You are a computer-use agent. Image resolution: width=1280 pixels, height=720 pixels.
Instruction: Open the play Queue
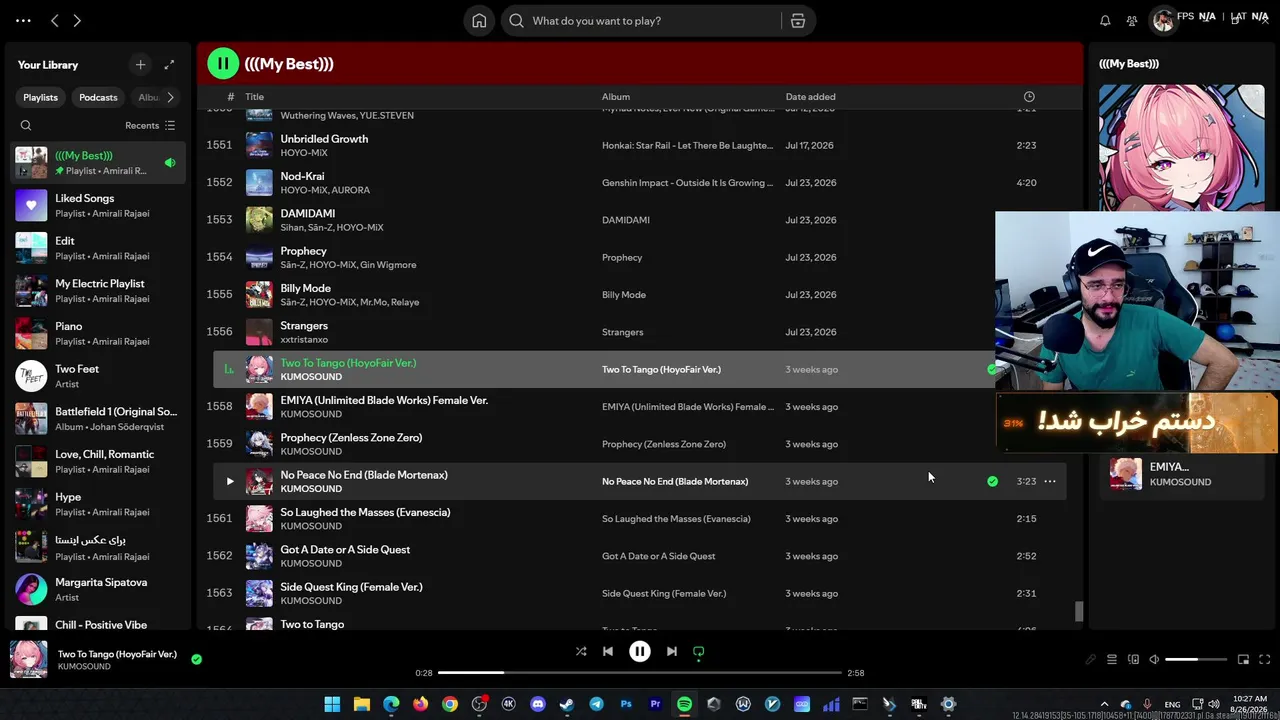[1112, 660]
